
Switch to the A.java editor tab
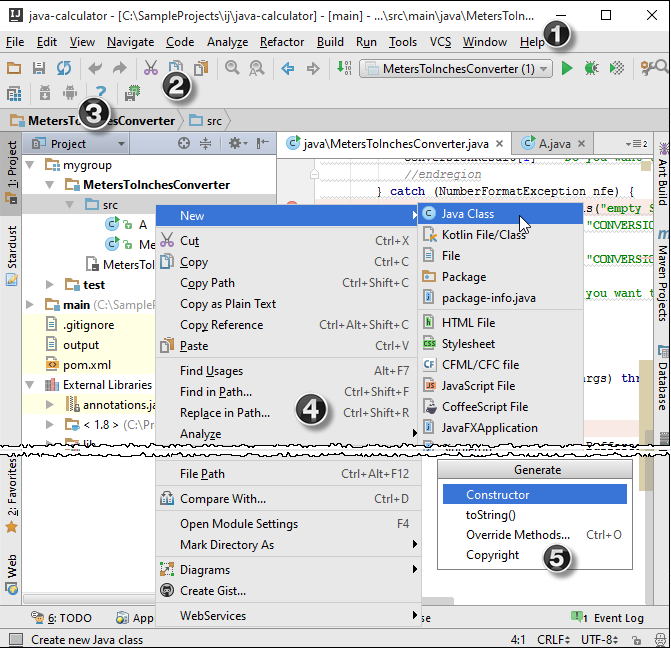pos(554,144)
